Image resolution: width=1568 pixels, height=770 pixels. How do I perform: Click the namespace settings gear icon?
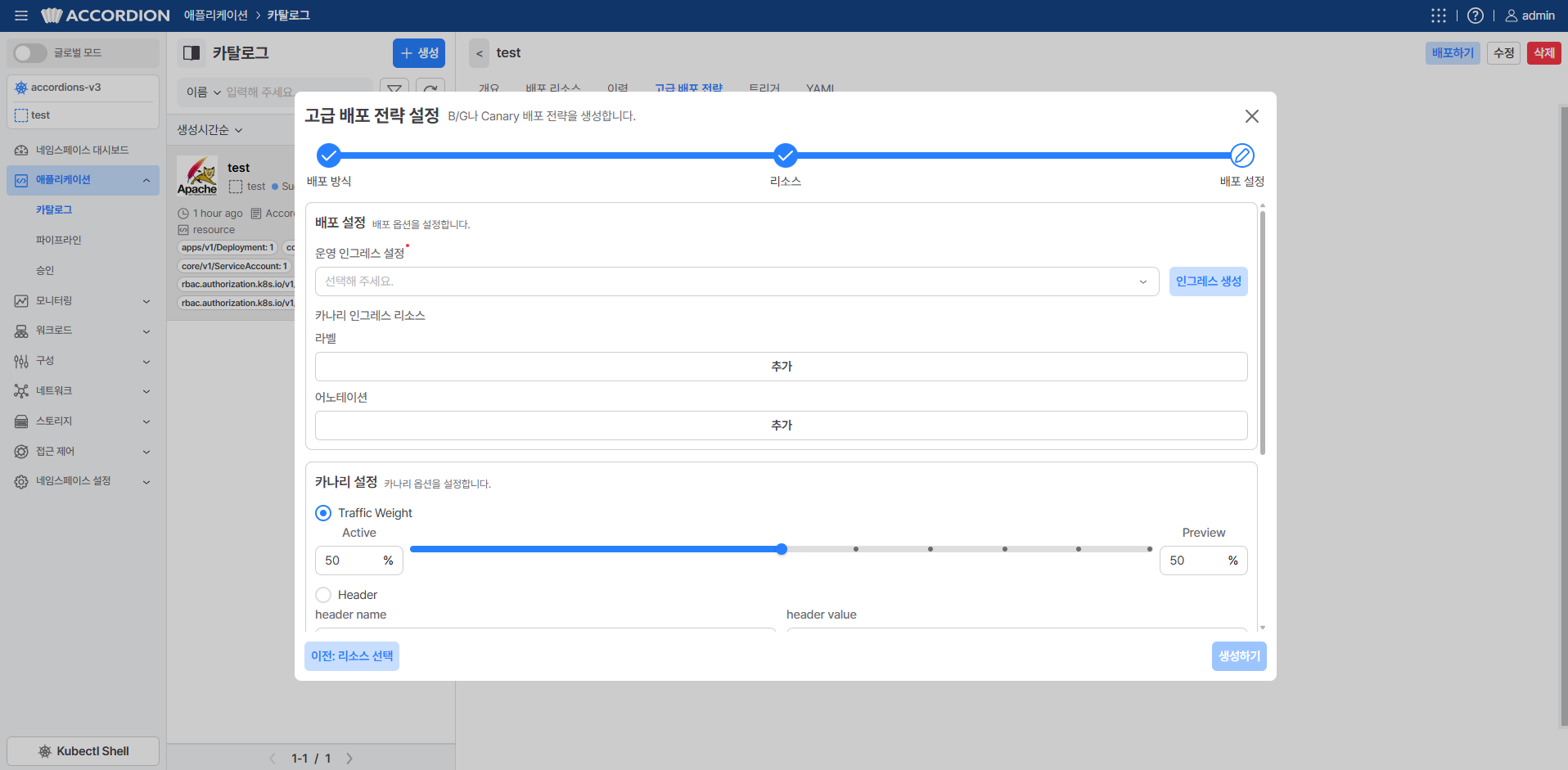pyautogui.click(x=21, y=482)
